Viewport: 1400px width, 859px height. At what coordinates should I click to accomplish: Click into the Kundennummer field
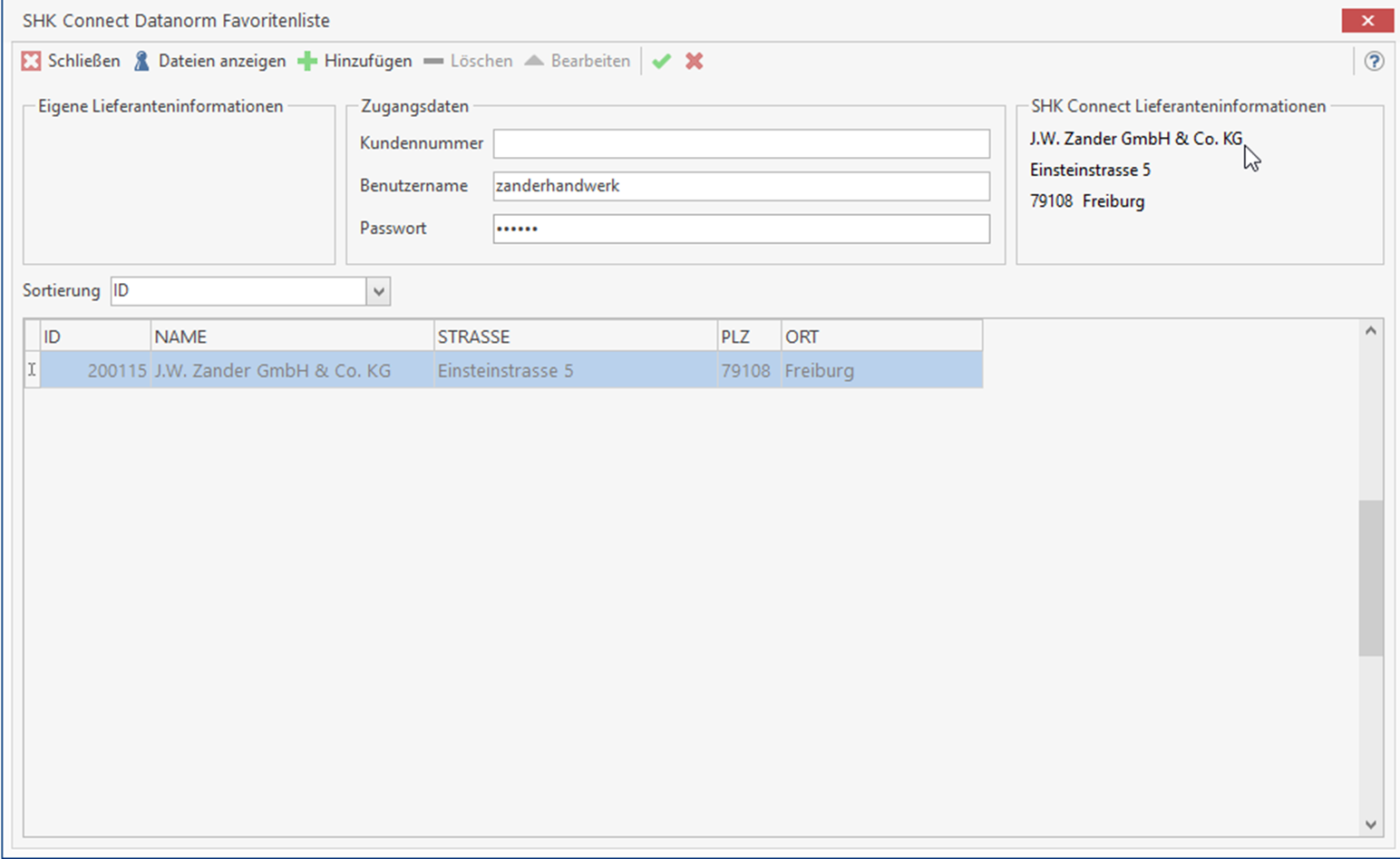point(740,143)
